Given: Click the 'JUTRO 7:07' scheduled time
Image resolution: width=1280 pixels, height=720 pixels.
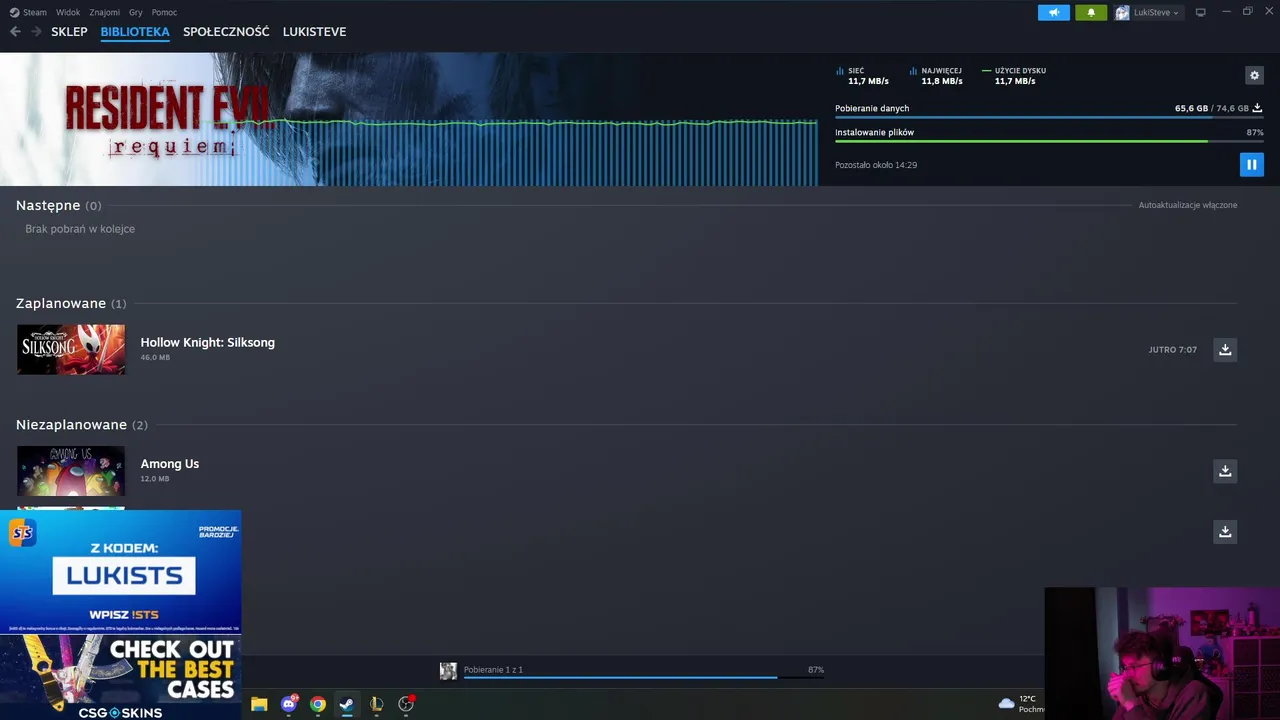Looking at the screenshot, I should pyautogui.click(x=1173, y=350).
